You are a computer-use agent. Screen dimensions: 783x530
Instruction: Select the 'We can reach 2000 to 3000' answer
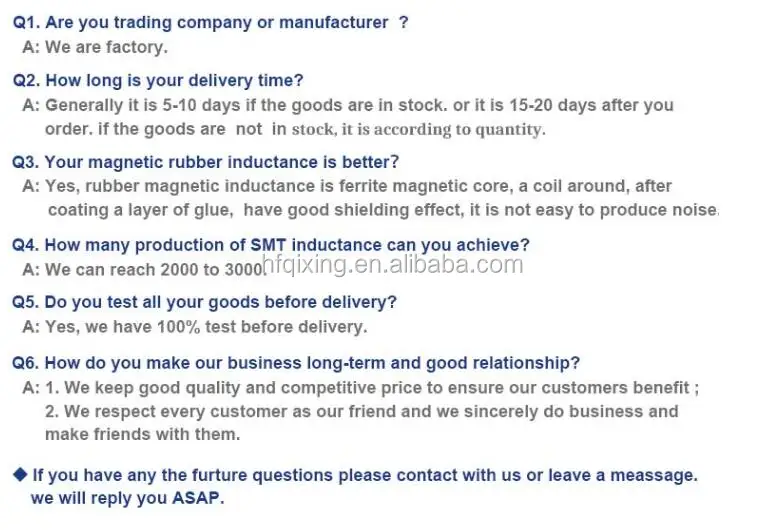[150, 269]
